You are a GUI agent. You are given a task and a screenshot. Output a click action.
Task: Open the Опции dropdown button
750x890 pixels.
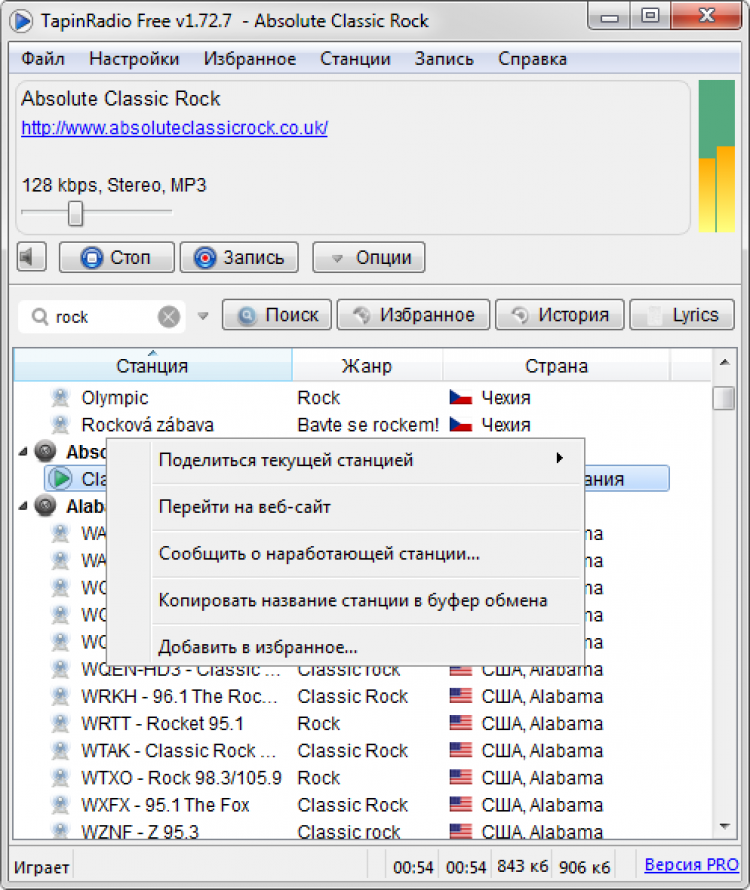(x=368, y=257)
